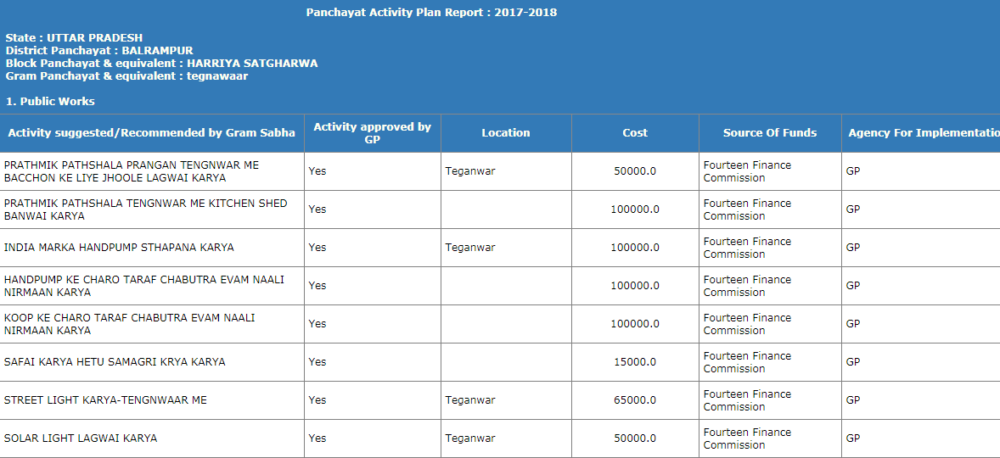Viewport: 1000px width, 458px height.
Task: Click Fourteen Finance Commission in KOOP KE CHARO row
Action: (747, 324)
